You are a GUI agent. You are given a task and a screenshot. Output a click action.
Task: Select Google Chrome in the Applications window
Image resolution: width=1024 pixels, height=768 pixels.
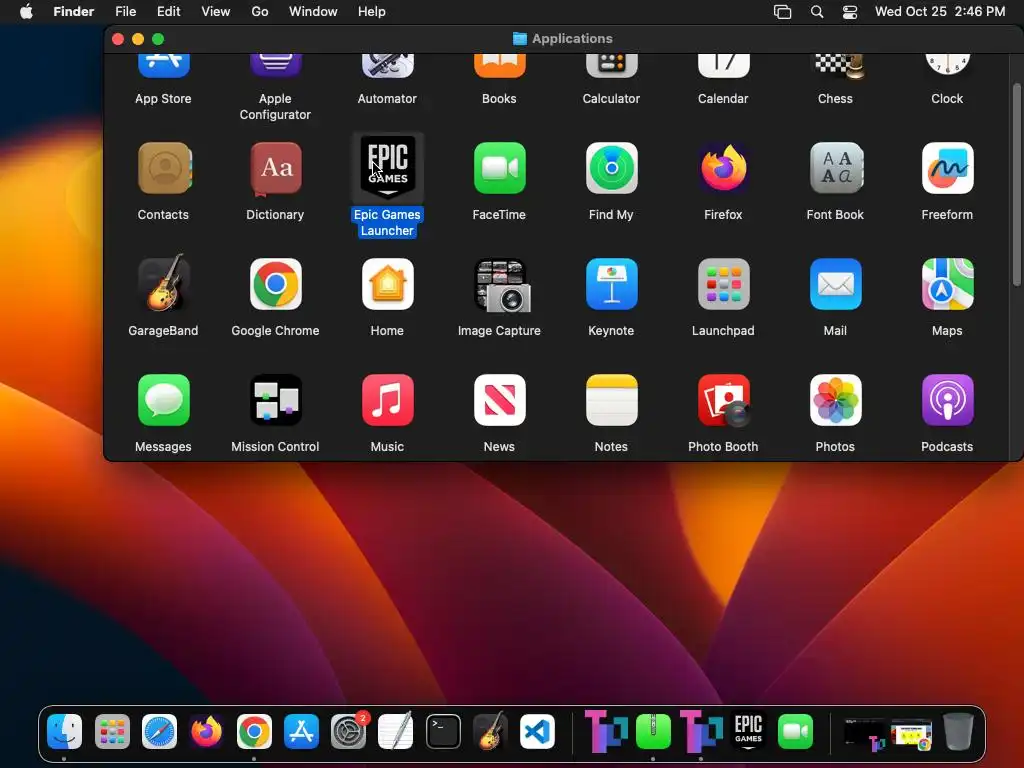coord(276,284)
